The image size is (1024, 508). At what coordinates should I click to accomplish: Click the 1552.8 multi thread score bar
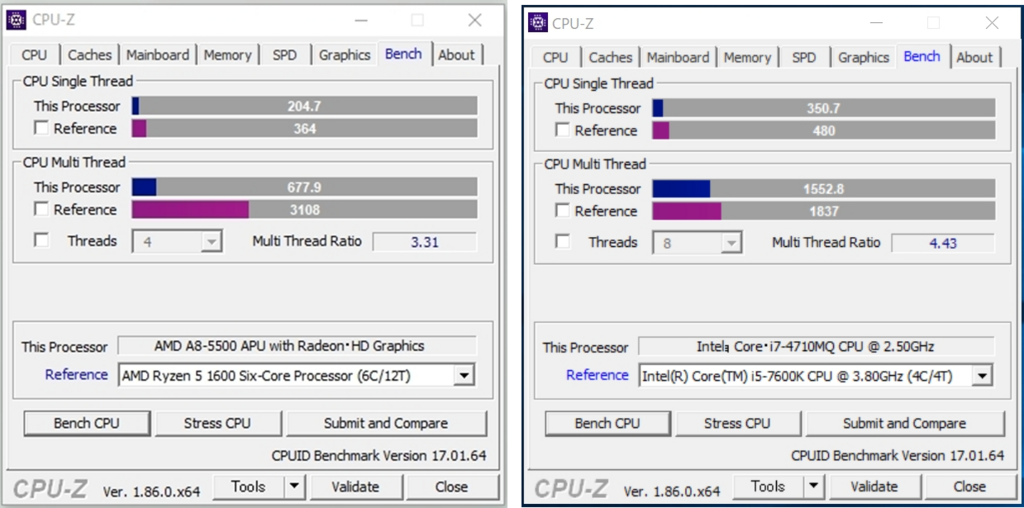824,189
